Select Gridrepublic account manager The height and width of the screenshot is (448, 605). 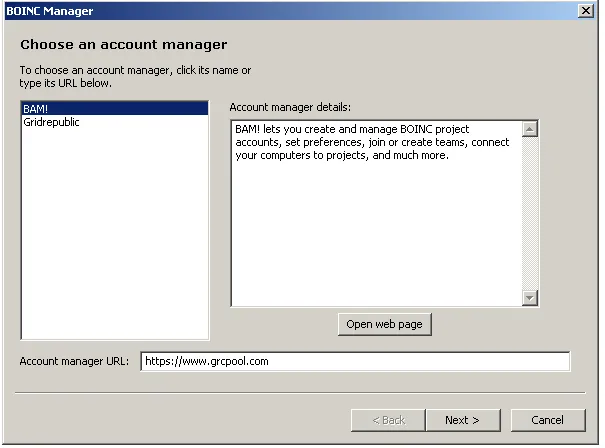pyautogui.click(x=115, y=122)
